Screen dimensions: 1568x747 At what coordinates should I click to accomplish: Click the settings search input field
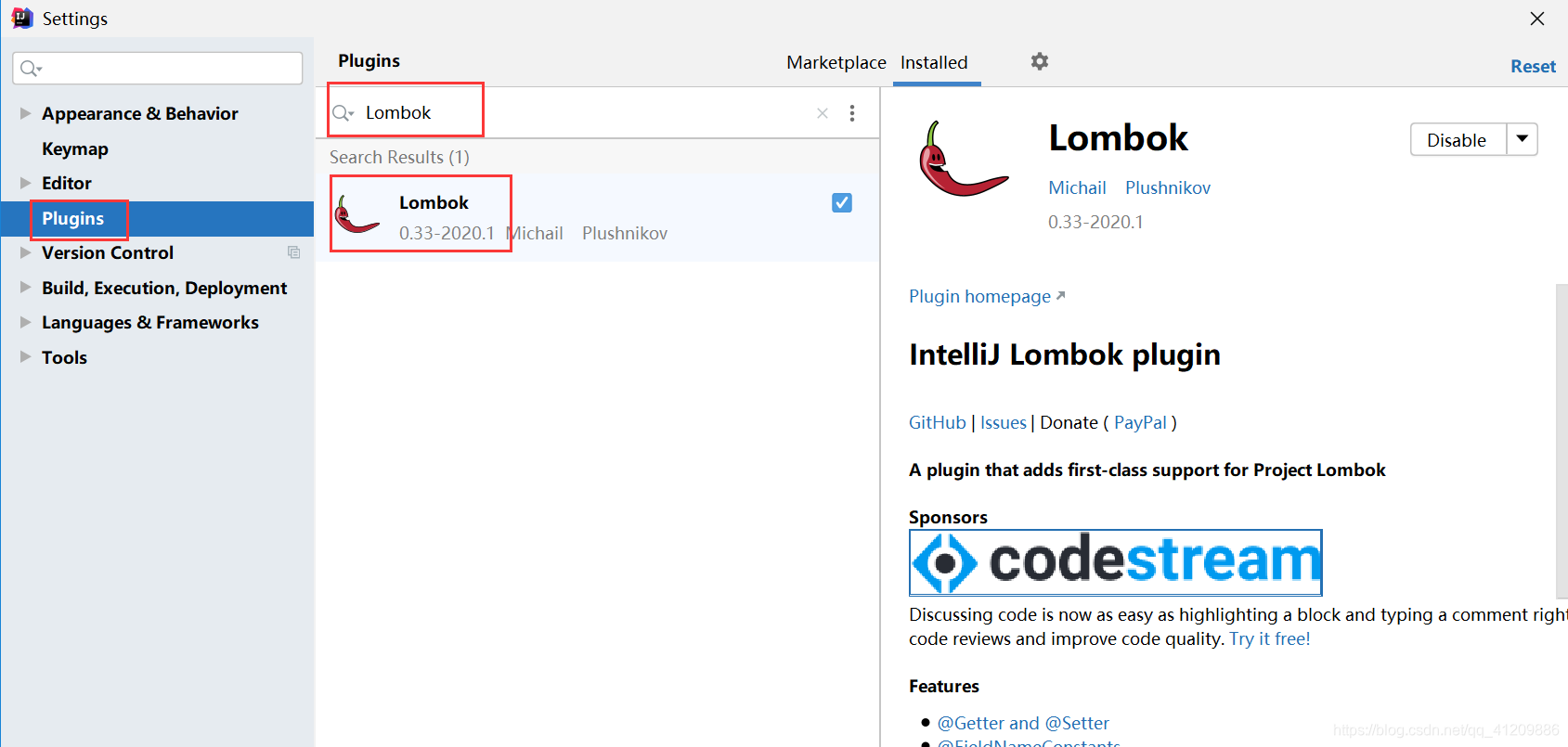coord(158,68)
